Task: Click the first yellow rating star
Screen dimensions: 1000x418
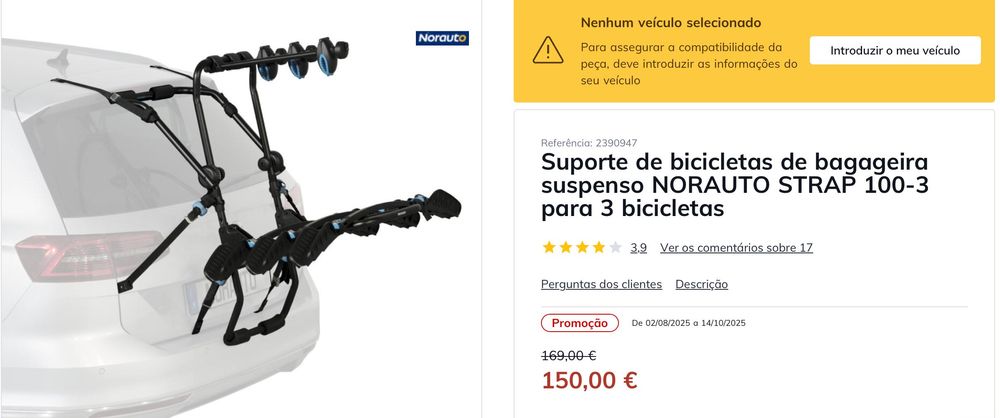Action: pyautogui.click(x=549, y=248)
